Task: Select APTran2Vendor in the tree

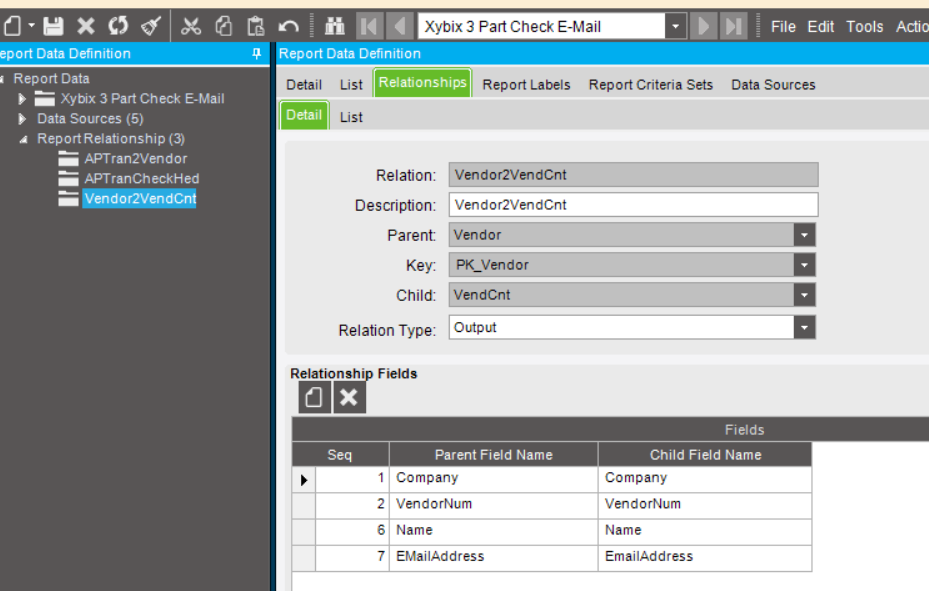Action: coord(136,159)
